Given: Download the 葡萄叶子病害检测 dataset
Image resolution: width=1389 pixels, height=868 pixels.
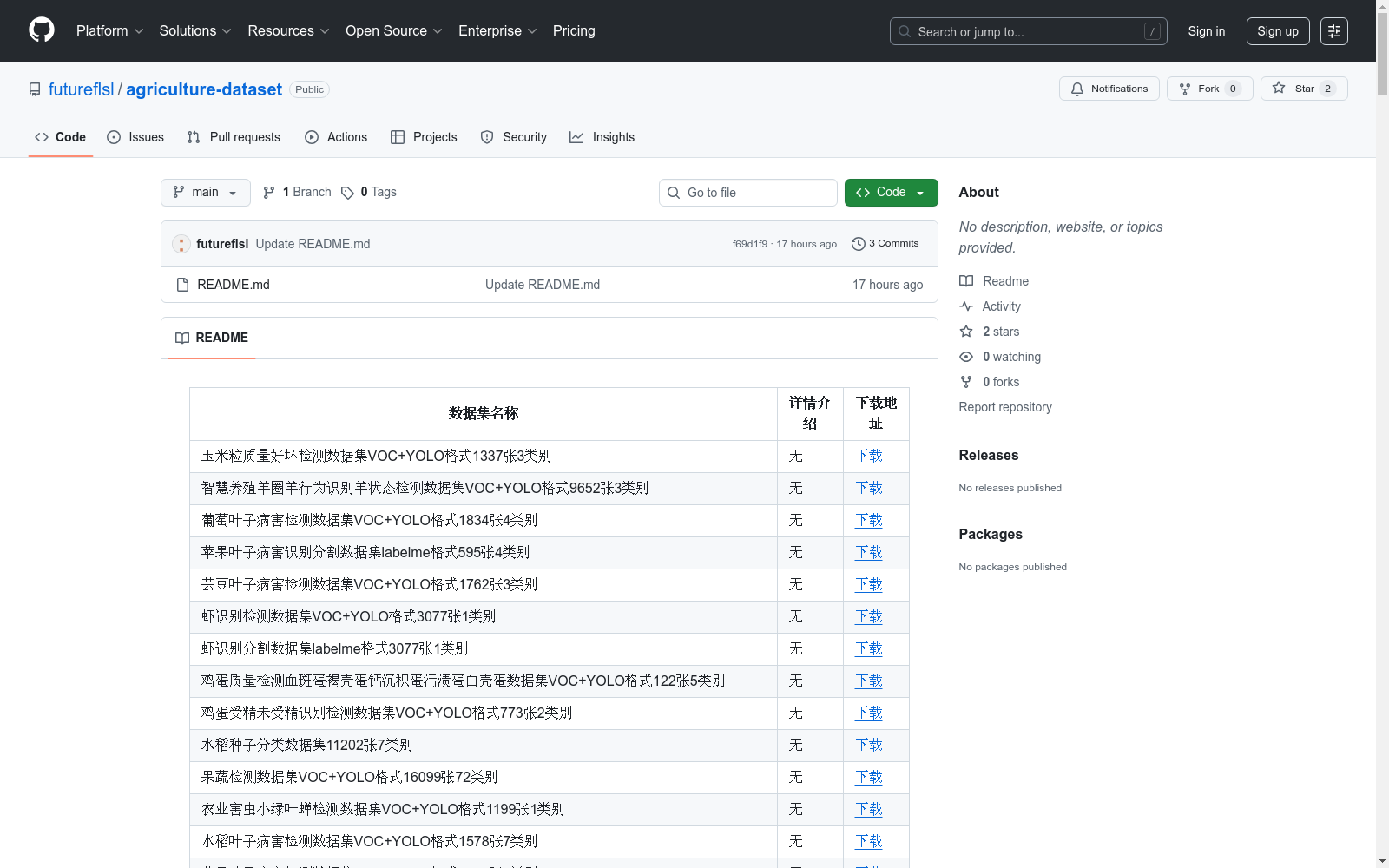Looking at the screenshot, I should [x=869, y=520].
